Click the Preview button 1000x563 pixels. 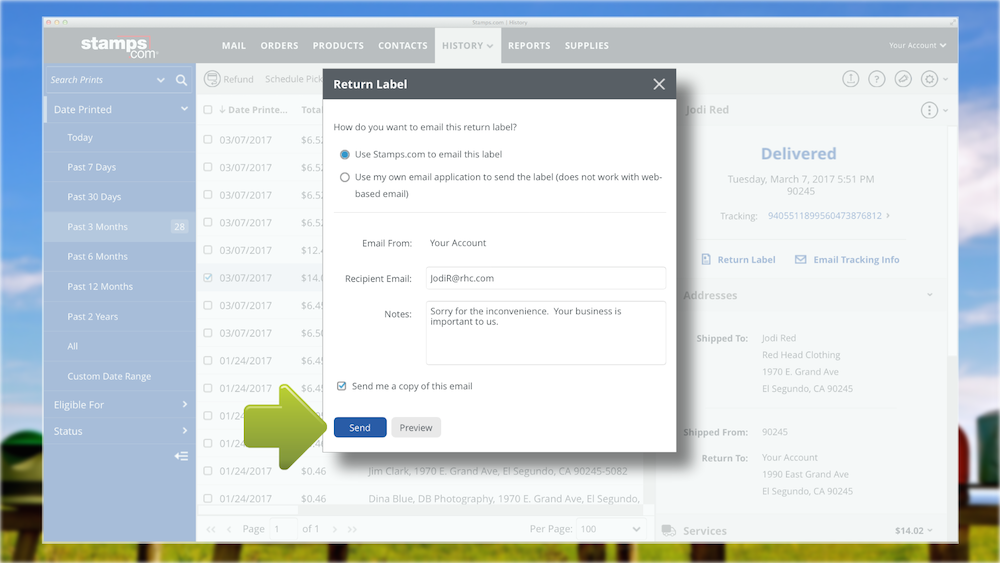(x=416, y=428)
